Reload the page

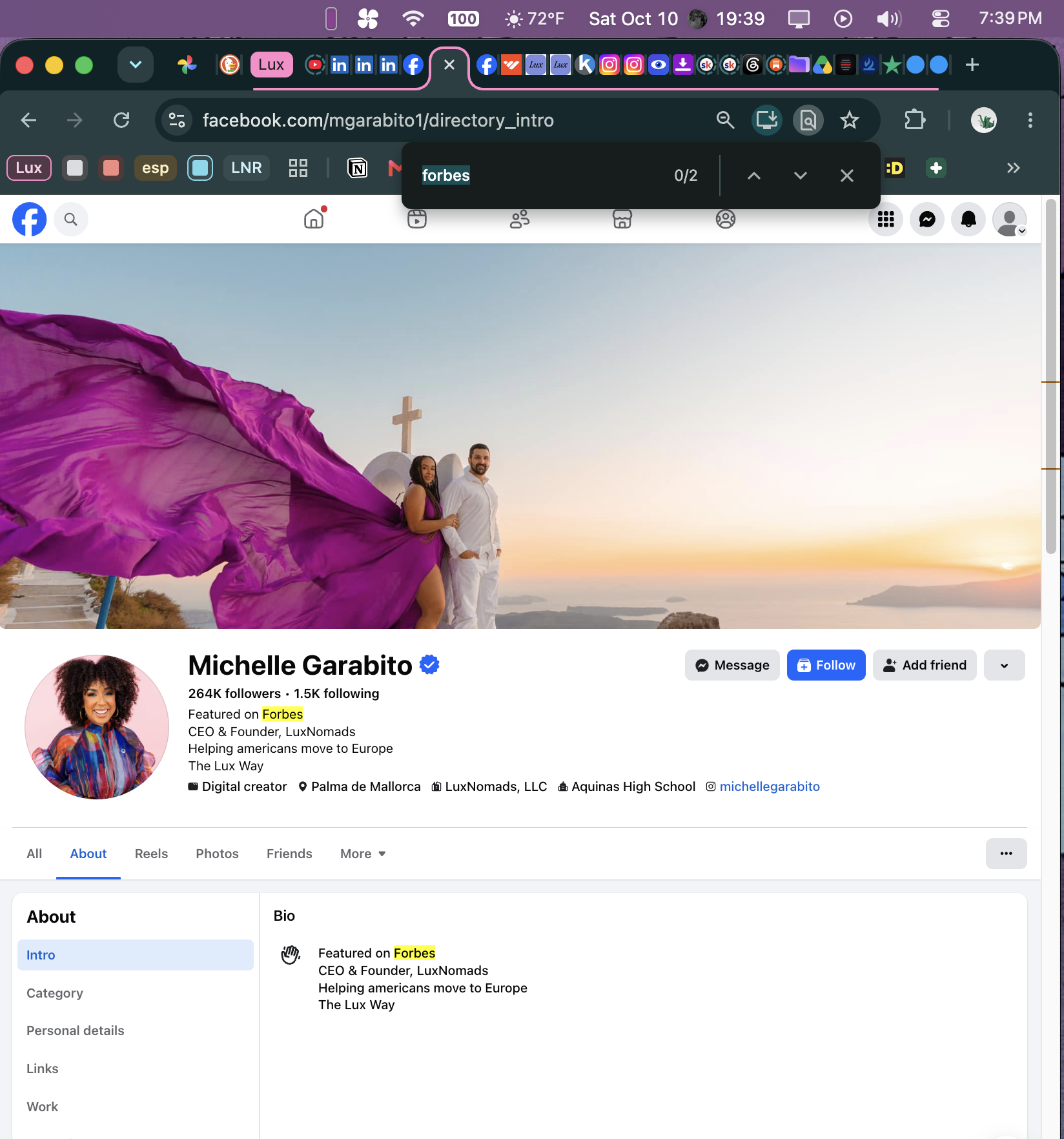click(x=121, y=120)
